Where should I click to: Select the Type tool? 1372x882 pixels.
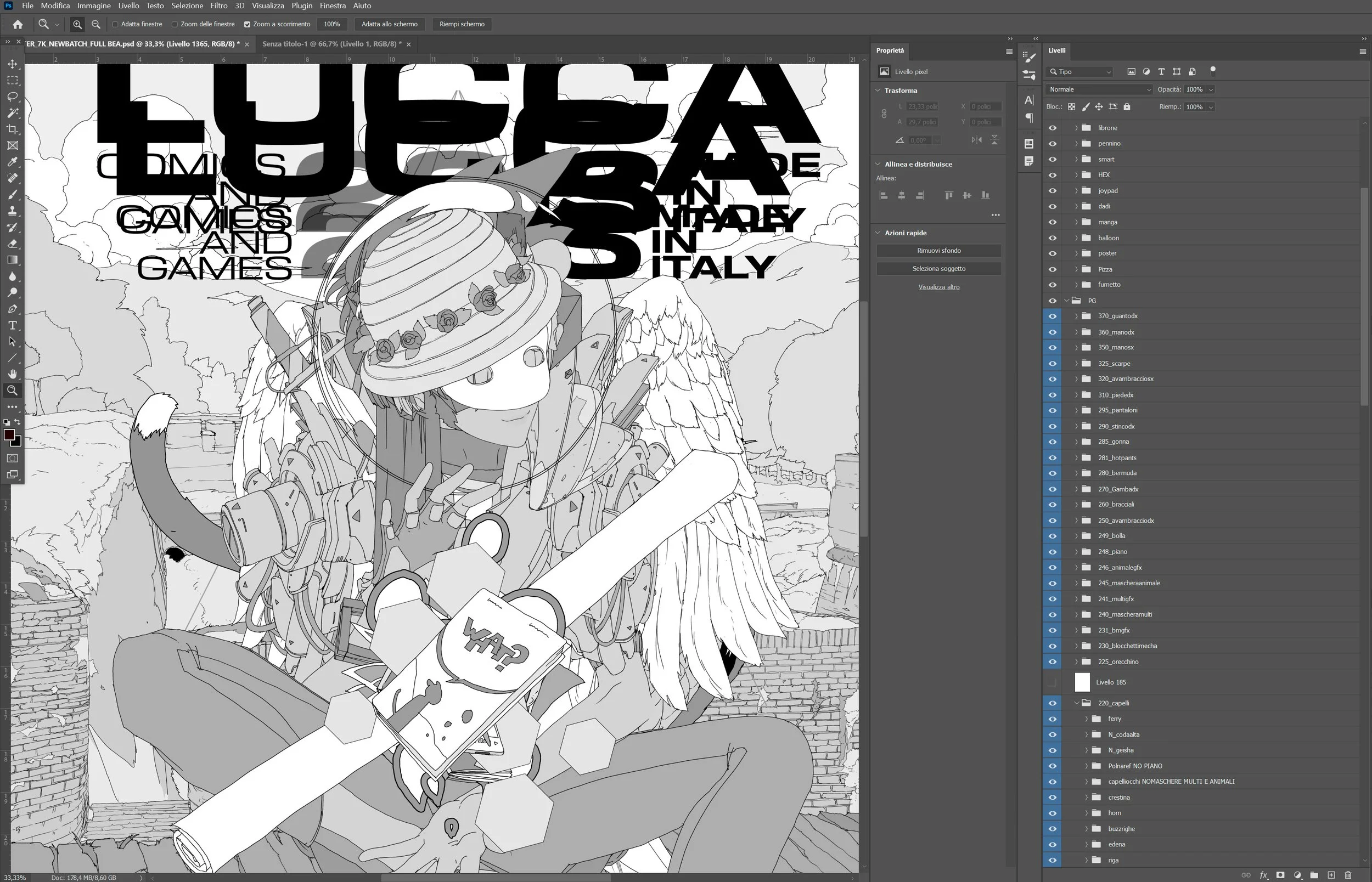click(x=13, y=325)
